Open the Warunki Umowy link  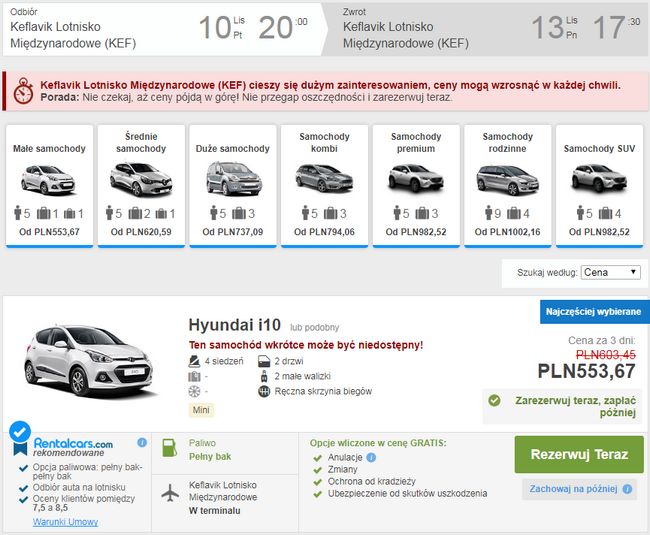[x=65, y=522]
